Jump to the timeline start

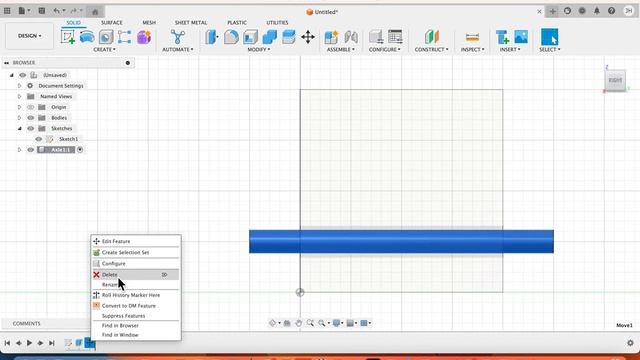coord(7,343)
